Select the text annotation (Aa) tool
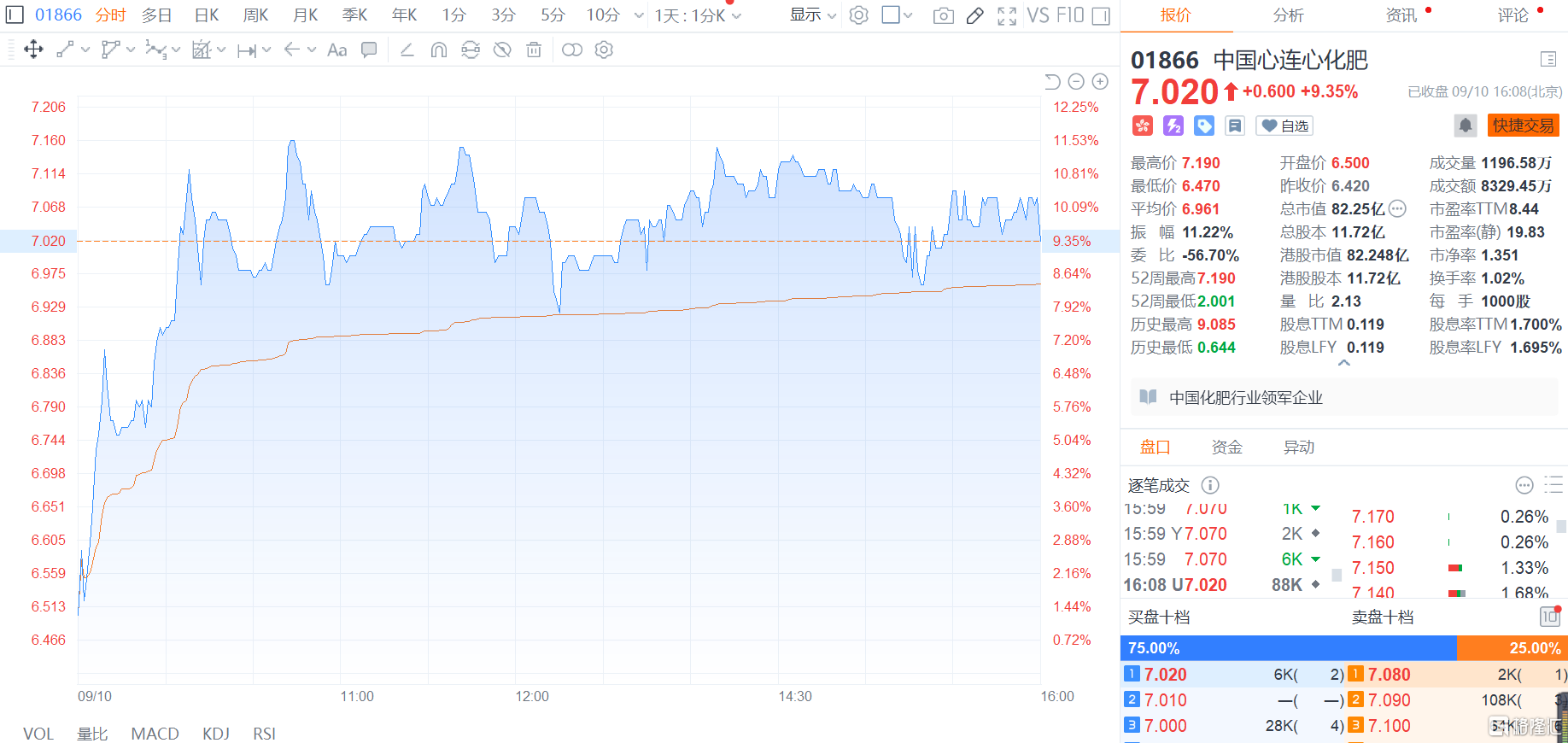The height and width of the screenshot is (743, 1568). coord(337,50)
